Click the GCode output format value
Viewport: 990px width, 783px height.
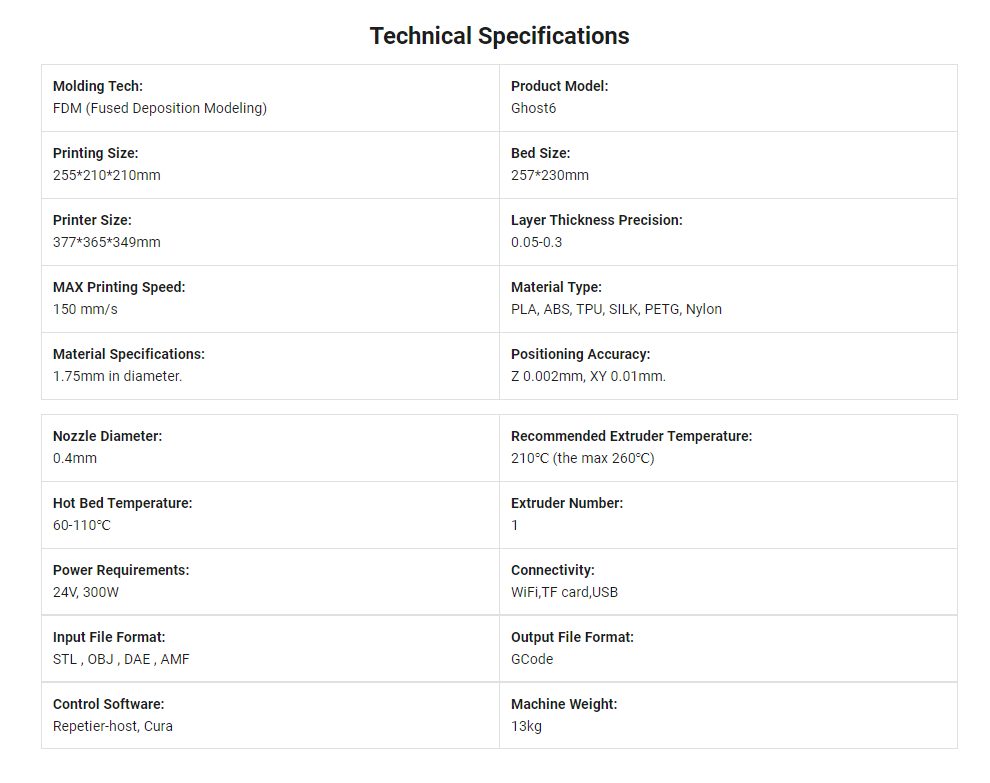point(532,659)
